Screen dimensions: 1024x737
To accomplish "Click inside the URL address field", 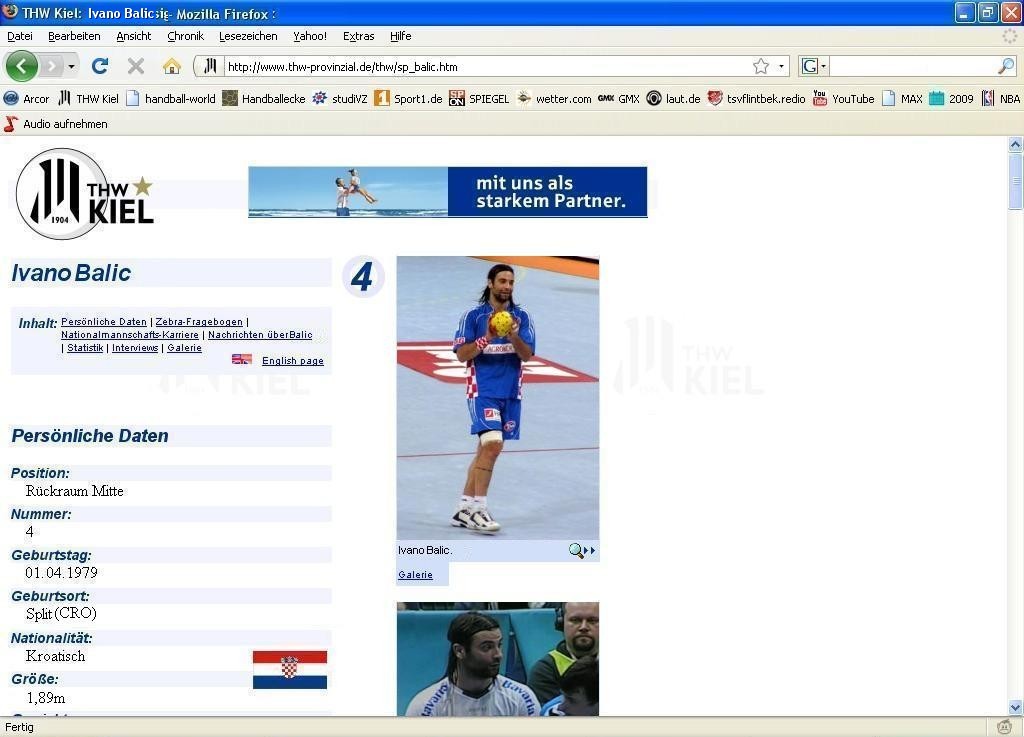I will (x=480, y=67).
